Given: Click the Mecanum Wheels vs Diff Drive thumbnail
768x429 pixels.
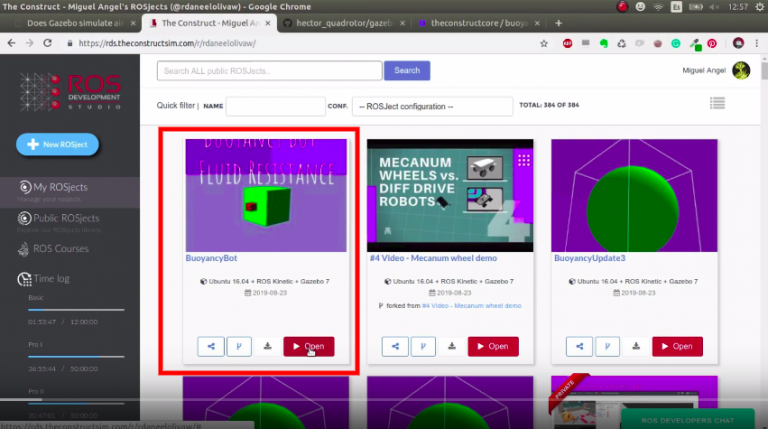Looking at the screenshot, I should coord(450,195).
